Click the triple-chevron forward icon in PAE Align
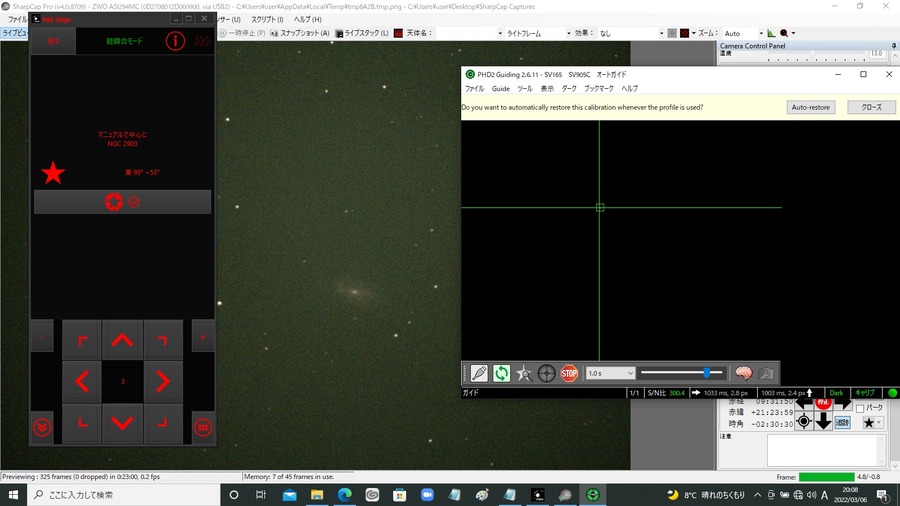900x506 pixels. pos(202,41)
